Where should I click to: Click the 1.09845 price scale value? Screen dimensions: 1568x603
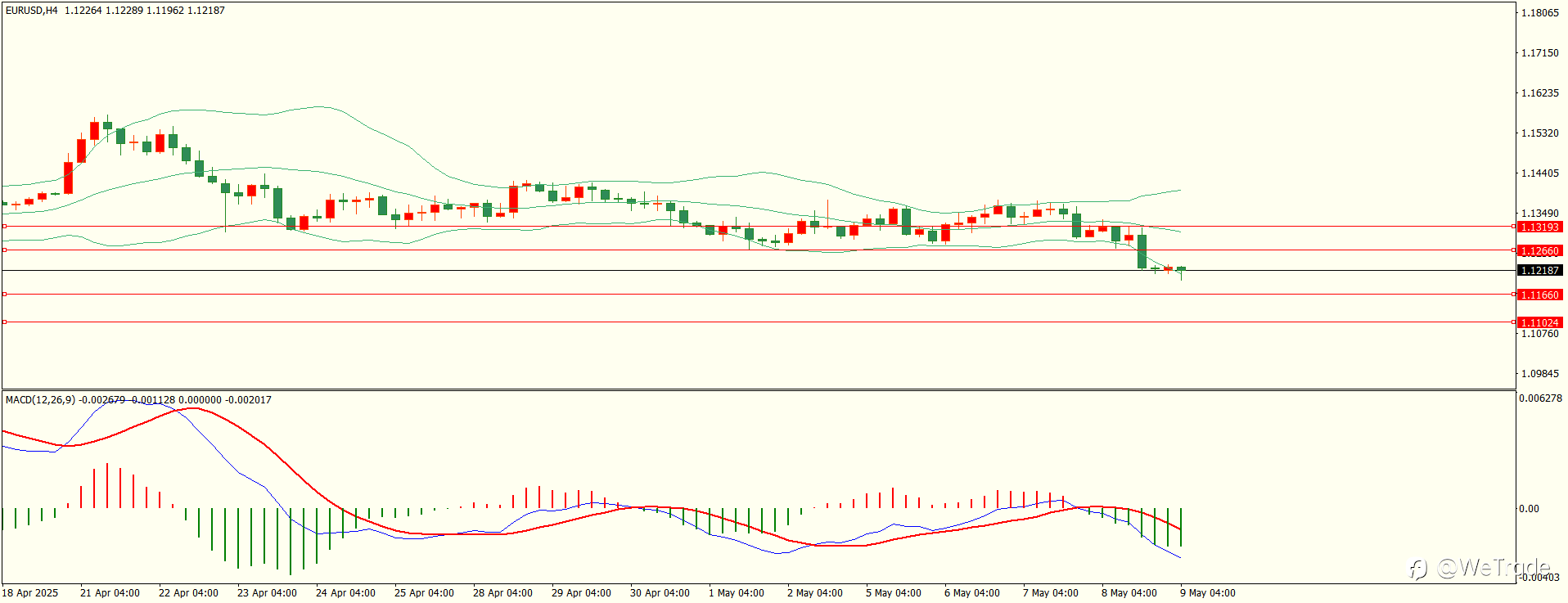(x=1539, y=373)
